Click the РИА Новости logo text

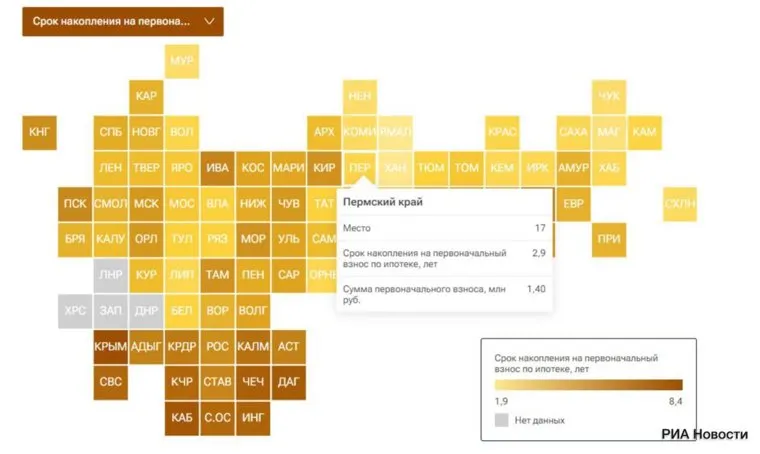703,434
